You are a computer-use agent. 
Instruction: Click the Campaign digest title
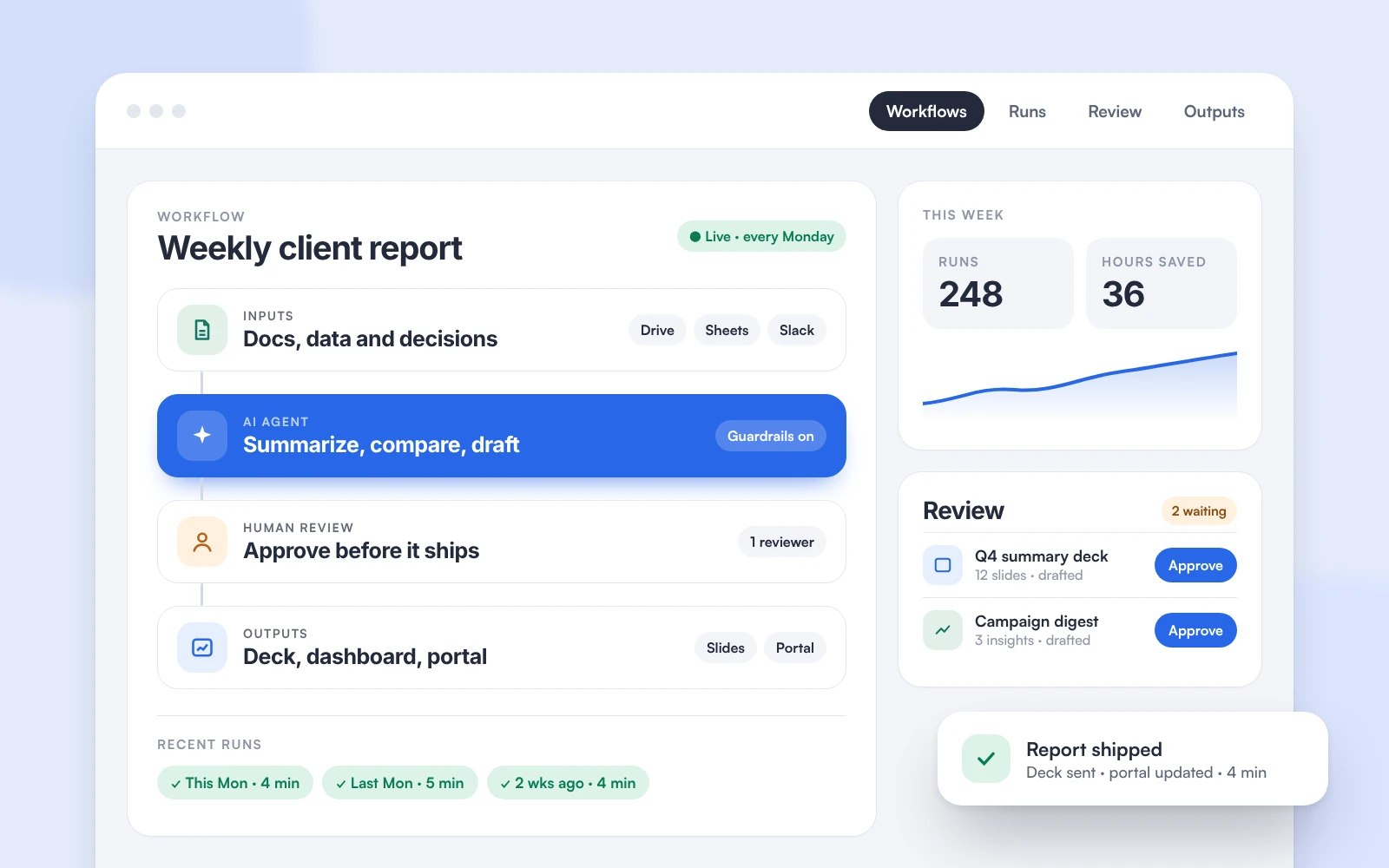tap(1037, 621)
